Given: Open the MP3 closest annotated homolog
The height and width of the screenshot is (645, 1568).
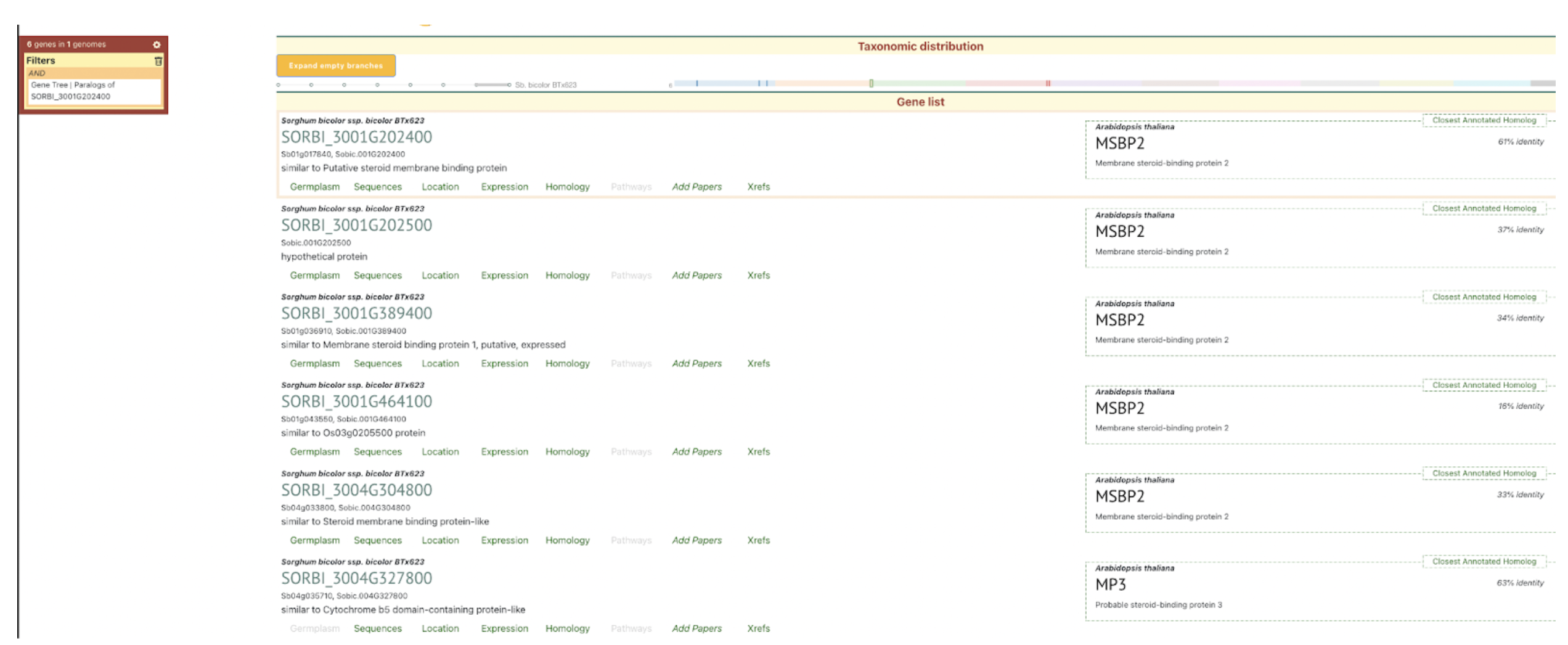Looking at the screenshot, I should coord(1110,585).
